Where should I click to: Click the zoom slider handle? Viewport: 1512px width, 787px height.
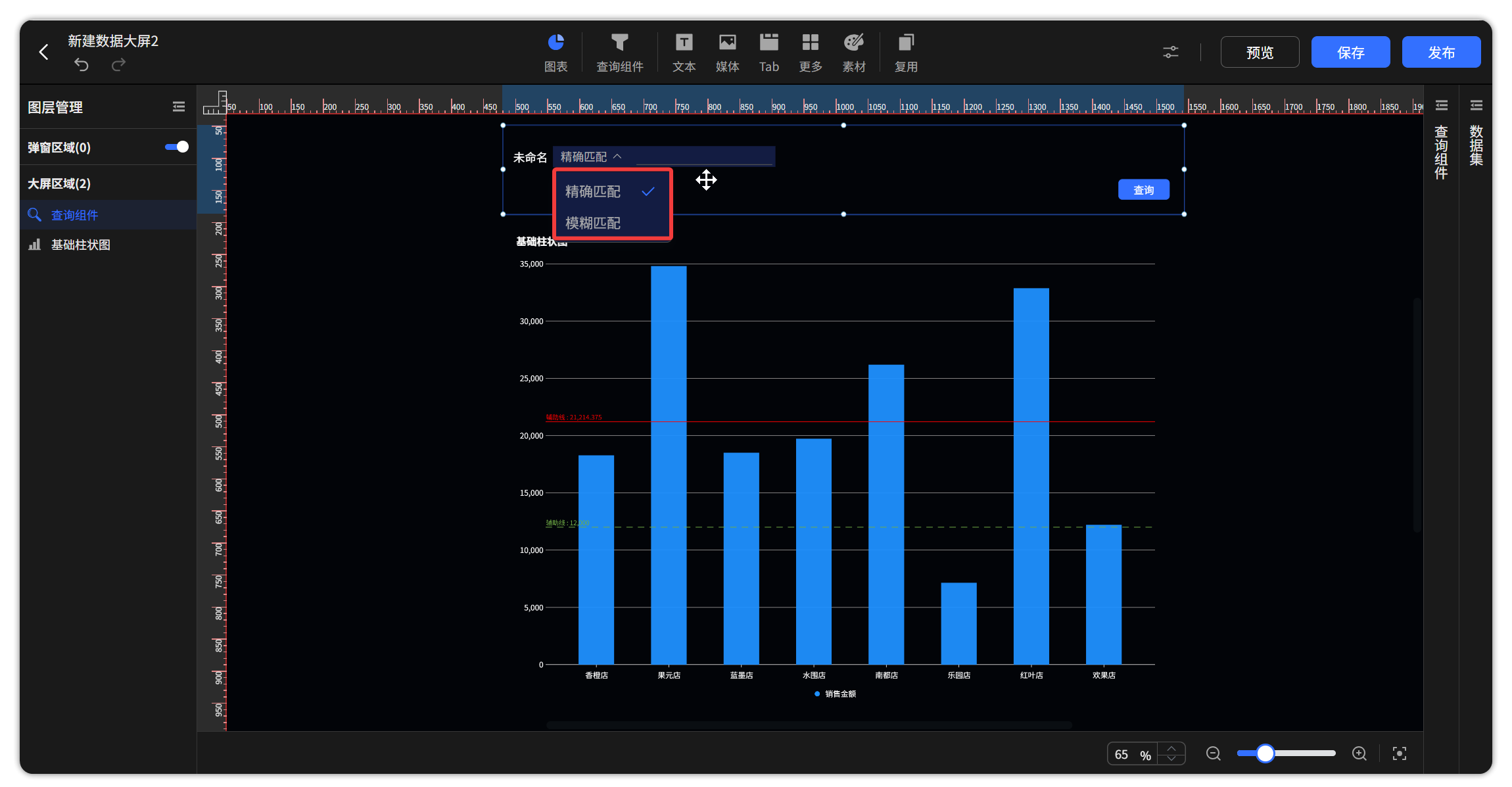(1265, 753)
